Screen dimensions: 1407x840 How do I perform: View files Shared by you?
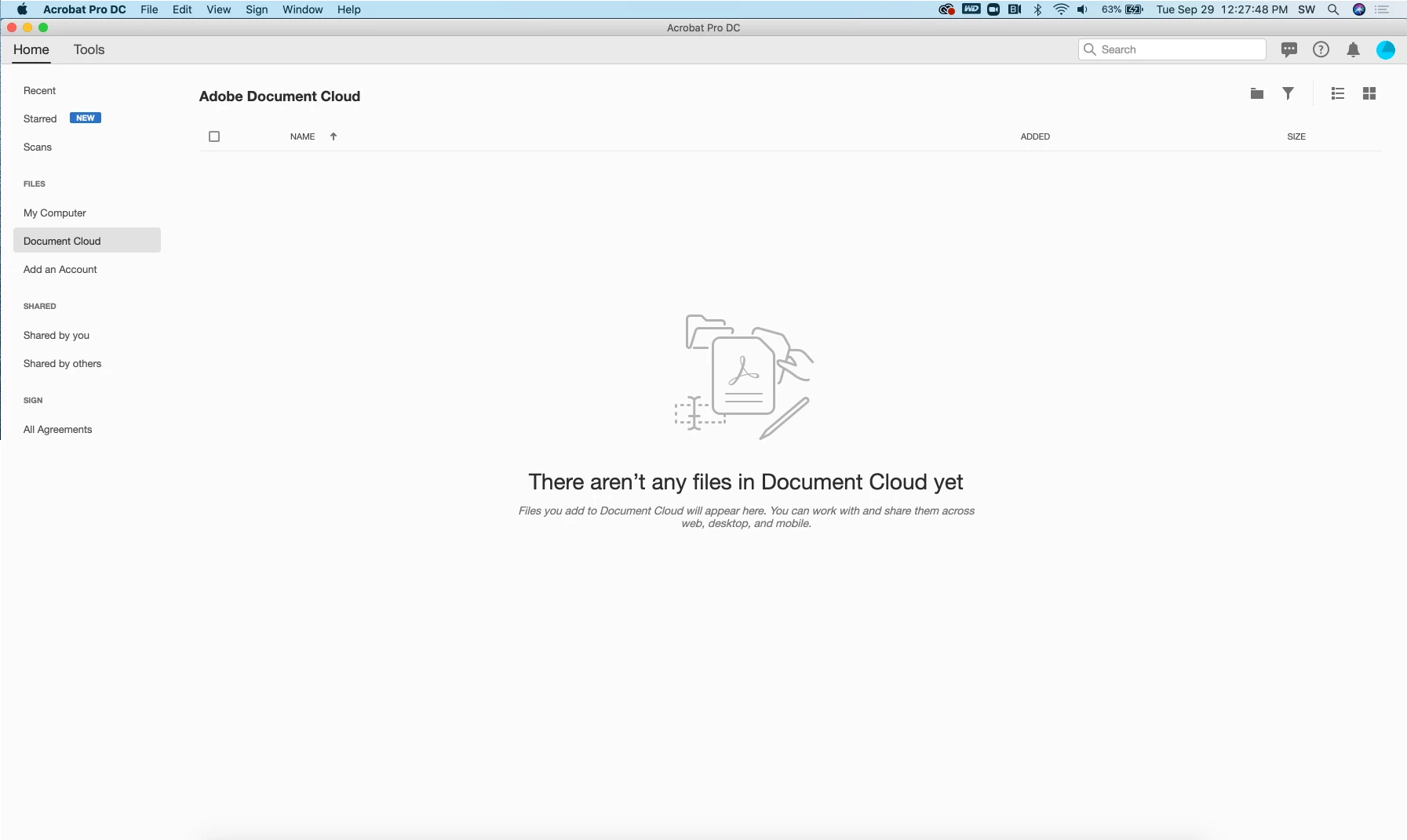(x=56, y=336)
